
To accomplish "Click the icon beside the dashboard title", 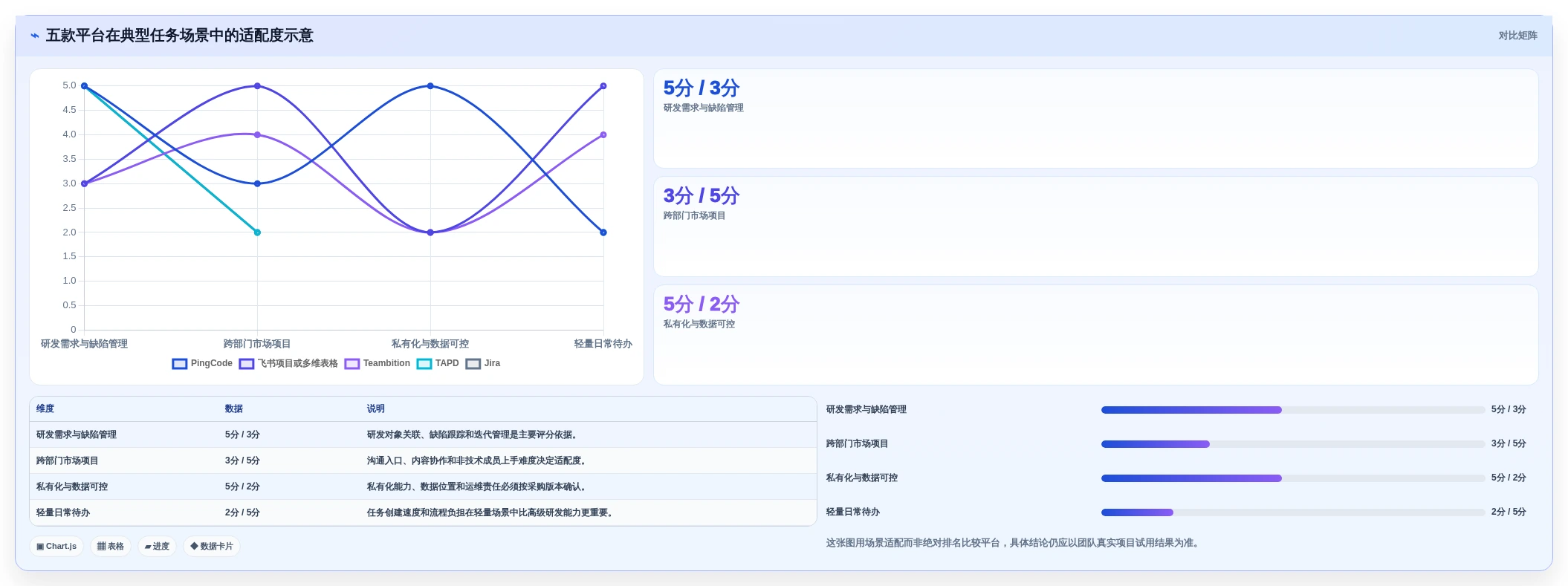I will point(34,36).
